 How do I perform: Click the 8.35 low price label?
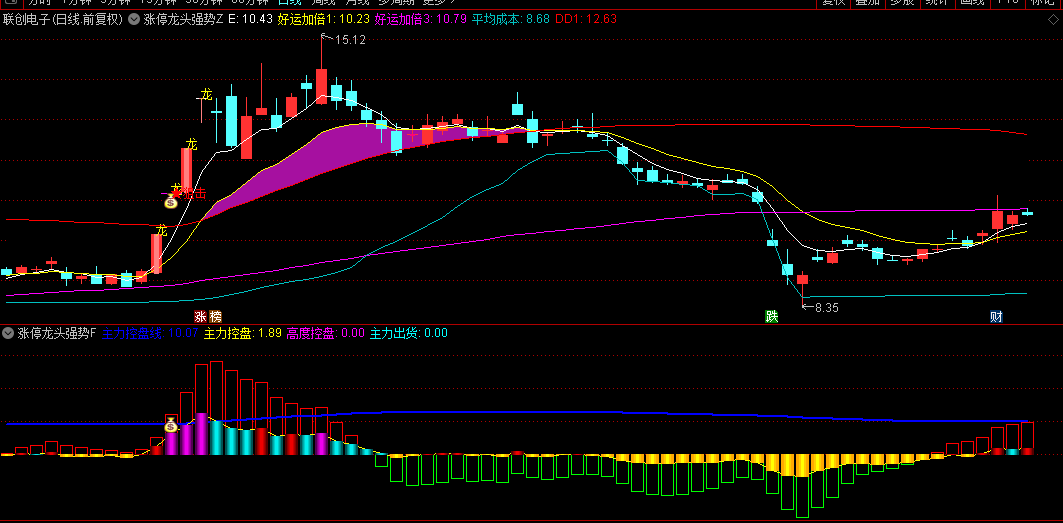pyautogui.click(x=826, y=307)
